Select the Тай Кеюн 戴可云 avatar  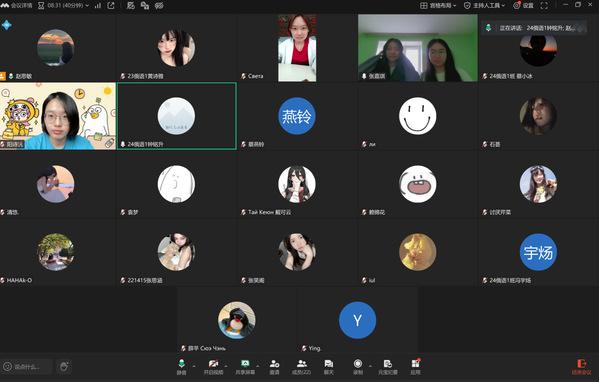pos(297,184)
